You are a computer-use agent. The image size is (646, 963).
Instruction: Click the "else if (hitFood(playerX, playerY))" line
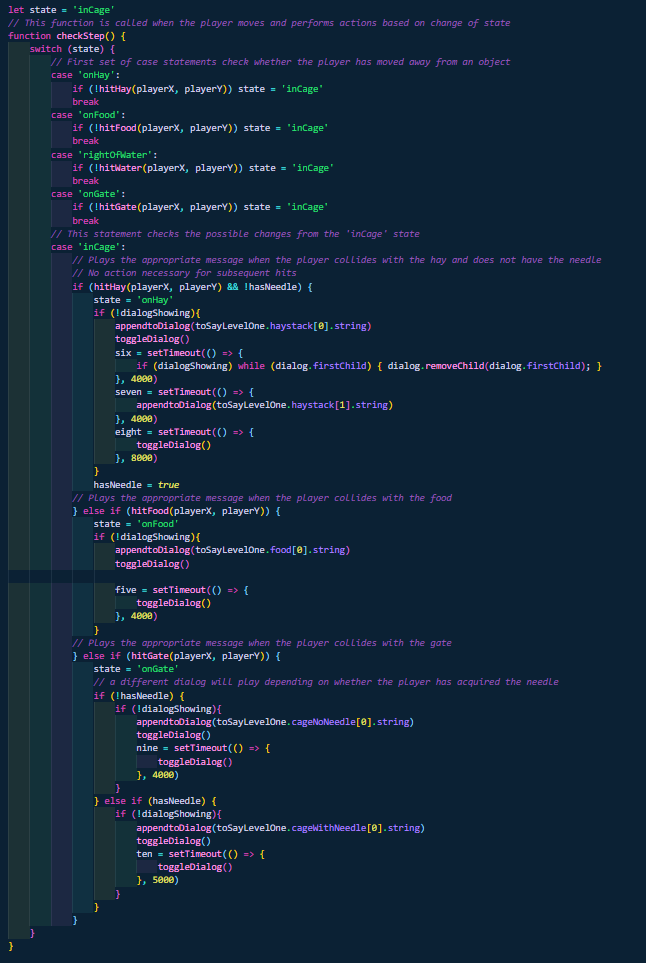point(176,511)
